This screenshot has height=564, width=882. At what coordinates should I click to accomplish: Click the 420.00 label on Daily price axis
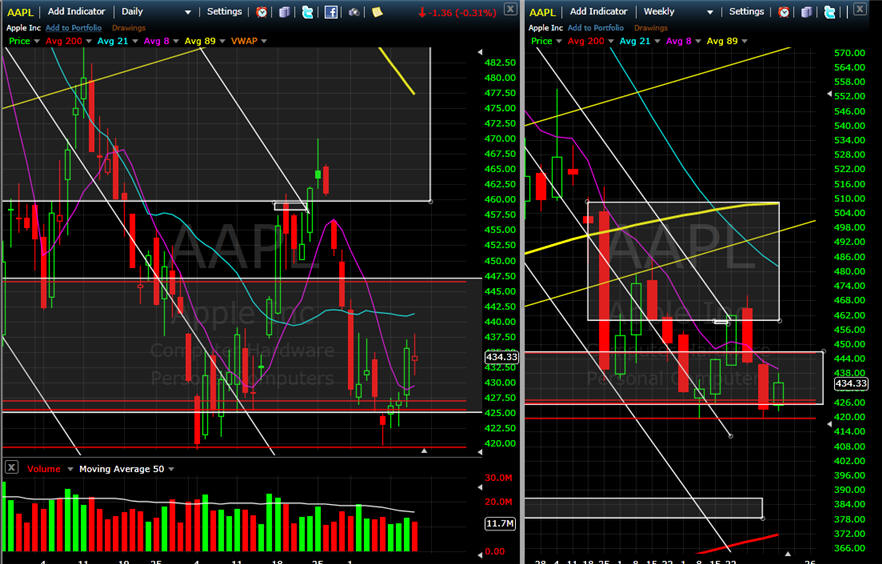(500, 443)
